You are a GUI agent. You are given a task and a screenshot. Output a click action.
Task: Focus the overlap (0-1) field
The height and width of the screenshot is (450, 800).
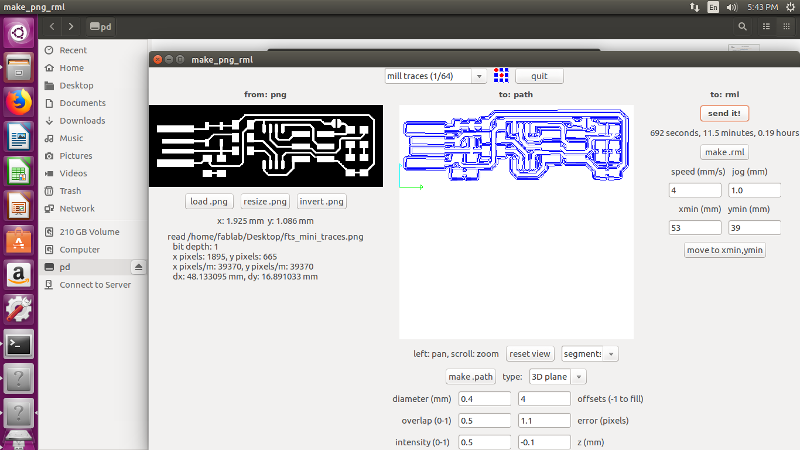(484, 420)
